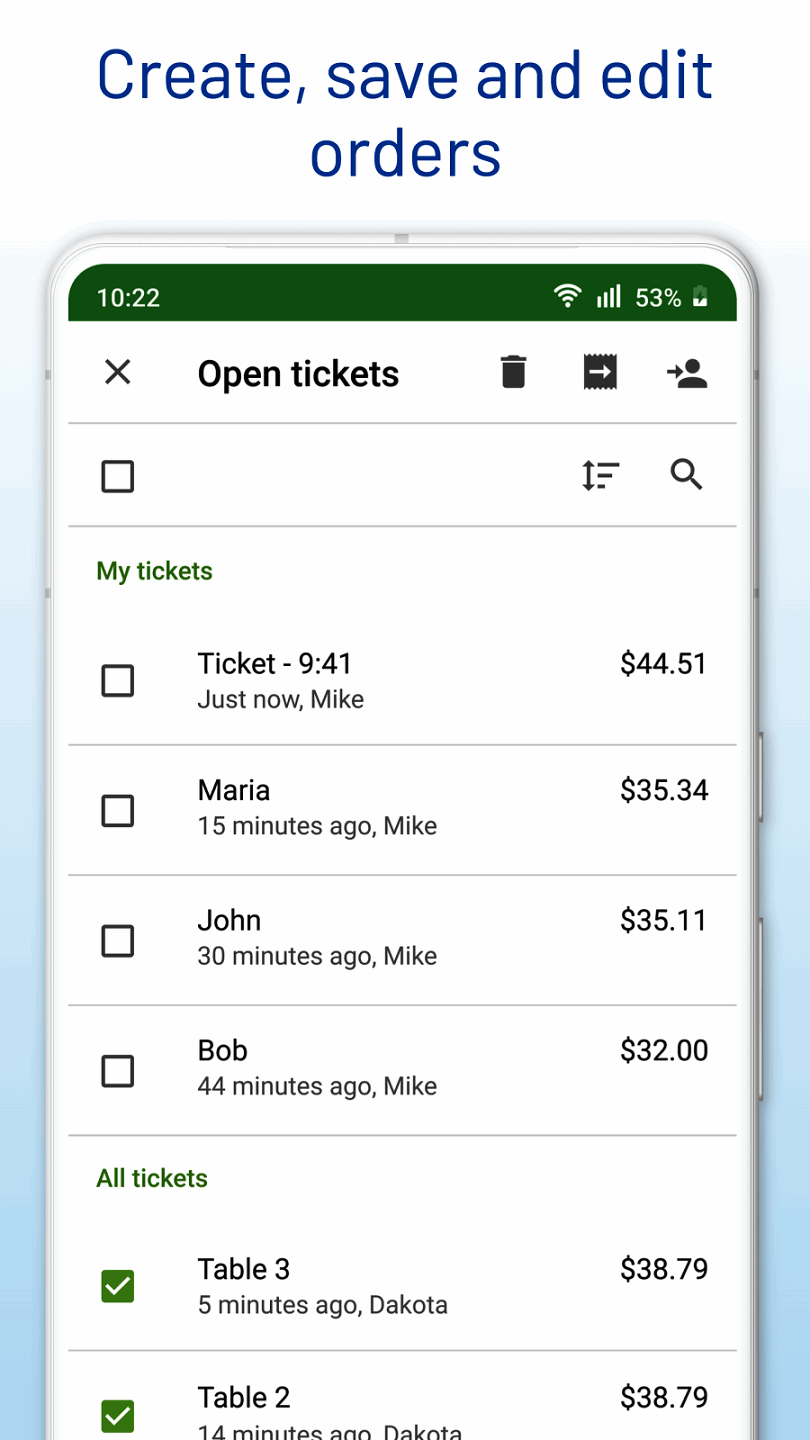This screenshot has height=1440, width=810.
Task: Tap the cellular signal bars icon
Action: pyautogui.click(x=608, y=297)
